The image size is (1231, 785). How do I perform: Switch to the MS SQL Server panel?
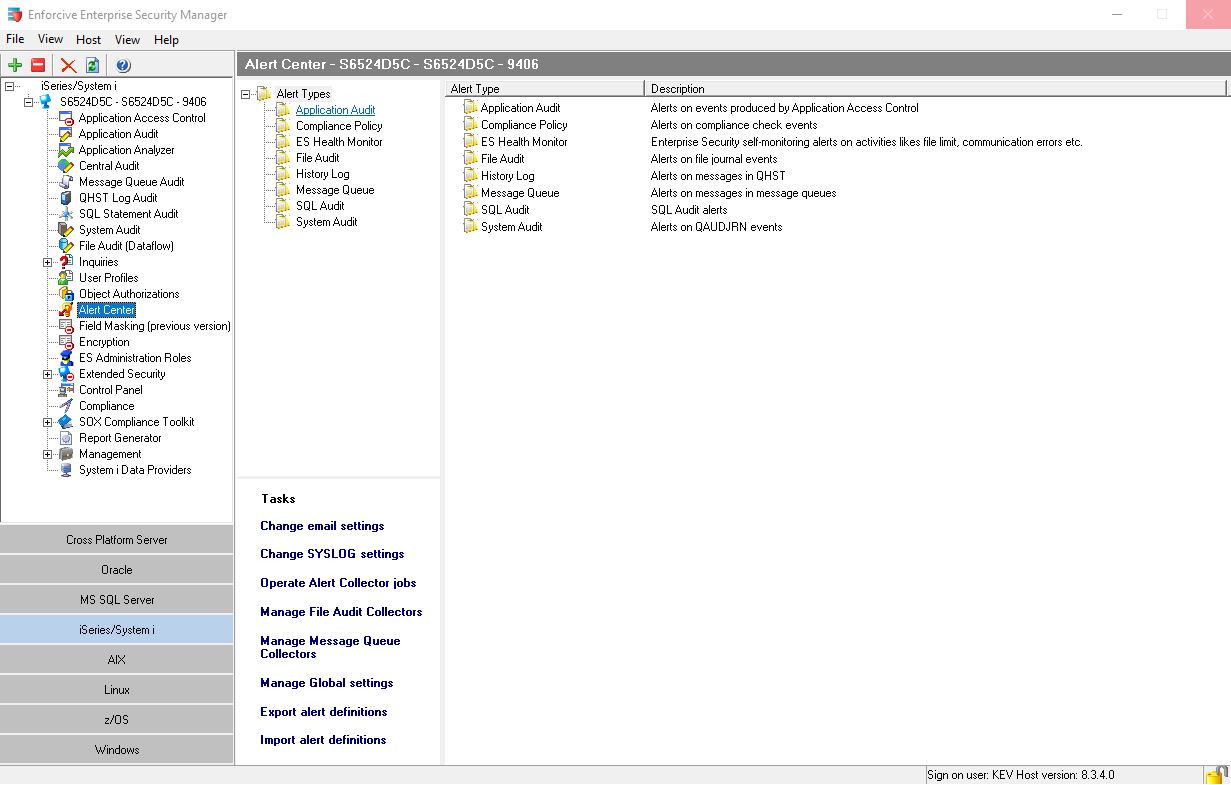[117, 600]
